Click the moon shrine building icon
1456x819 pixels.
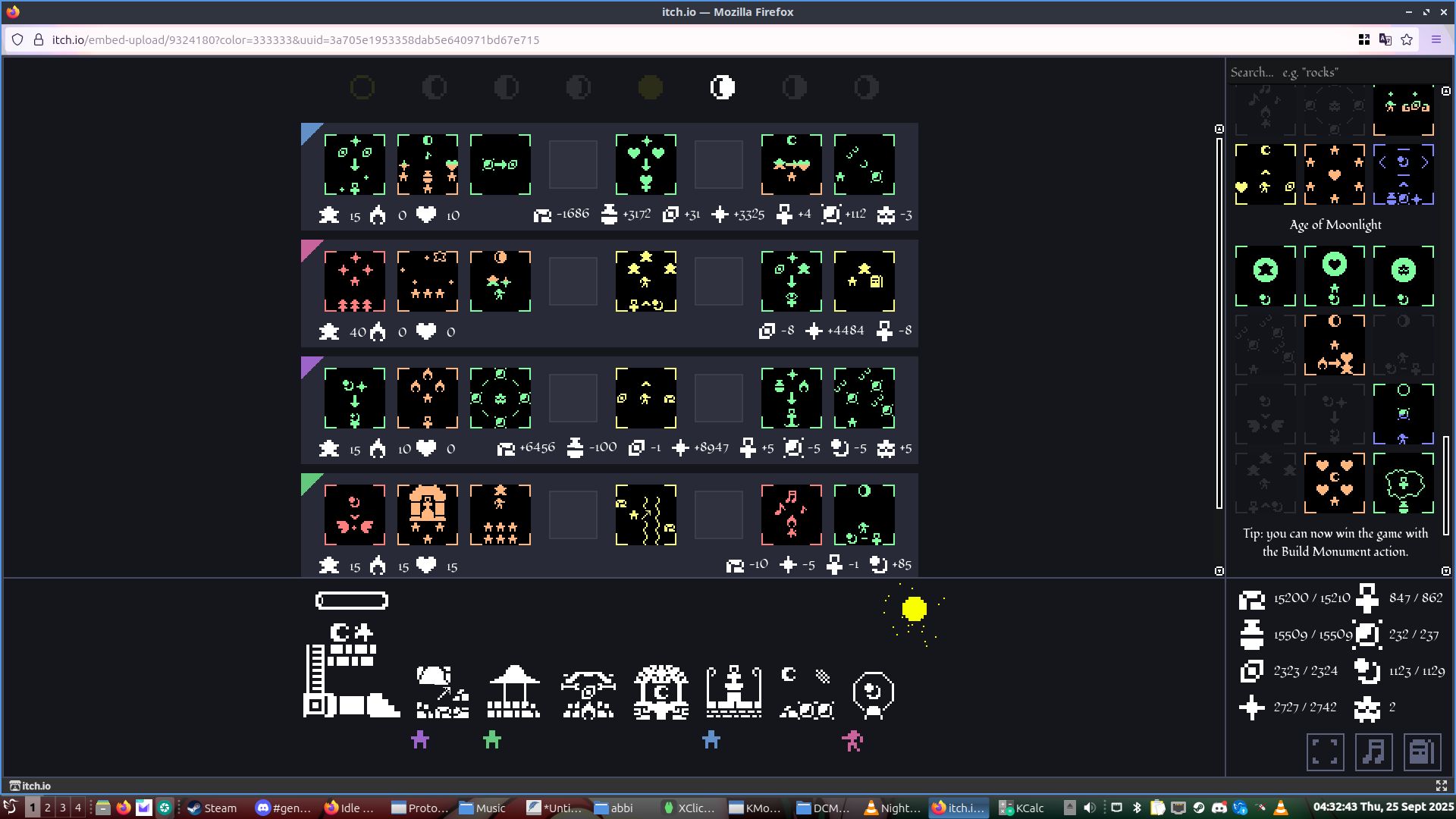coord(661,692)
